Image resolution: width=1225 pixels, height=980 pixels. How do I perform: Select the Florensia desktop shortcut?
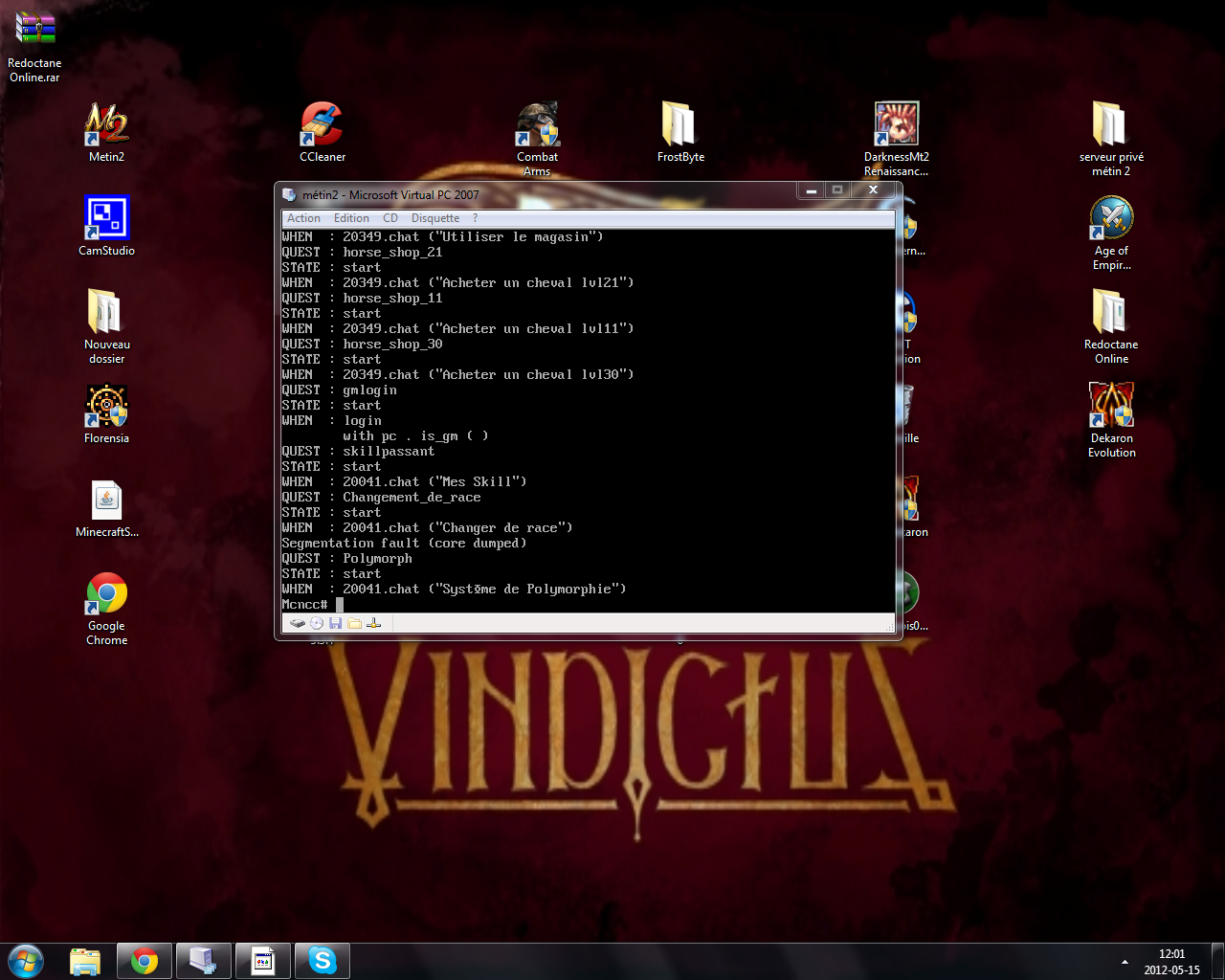pos(106,413)
